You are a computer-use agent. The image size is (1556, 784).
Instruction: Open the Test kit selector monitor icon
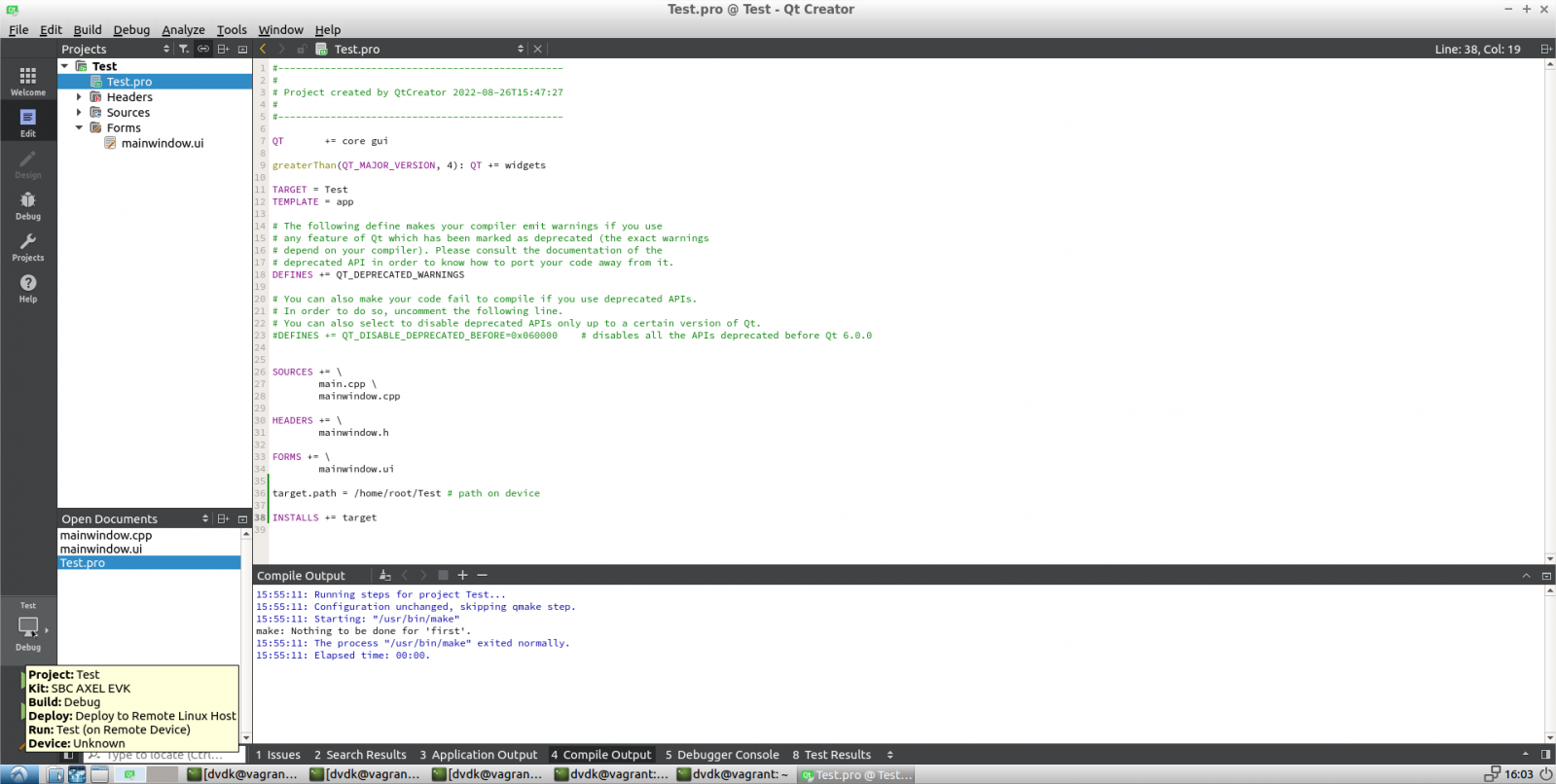click(x=28, y=626)
